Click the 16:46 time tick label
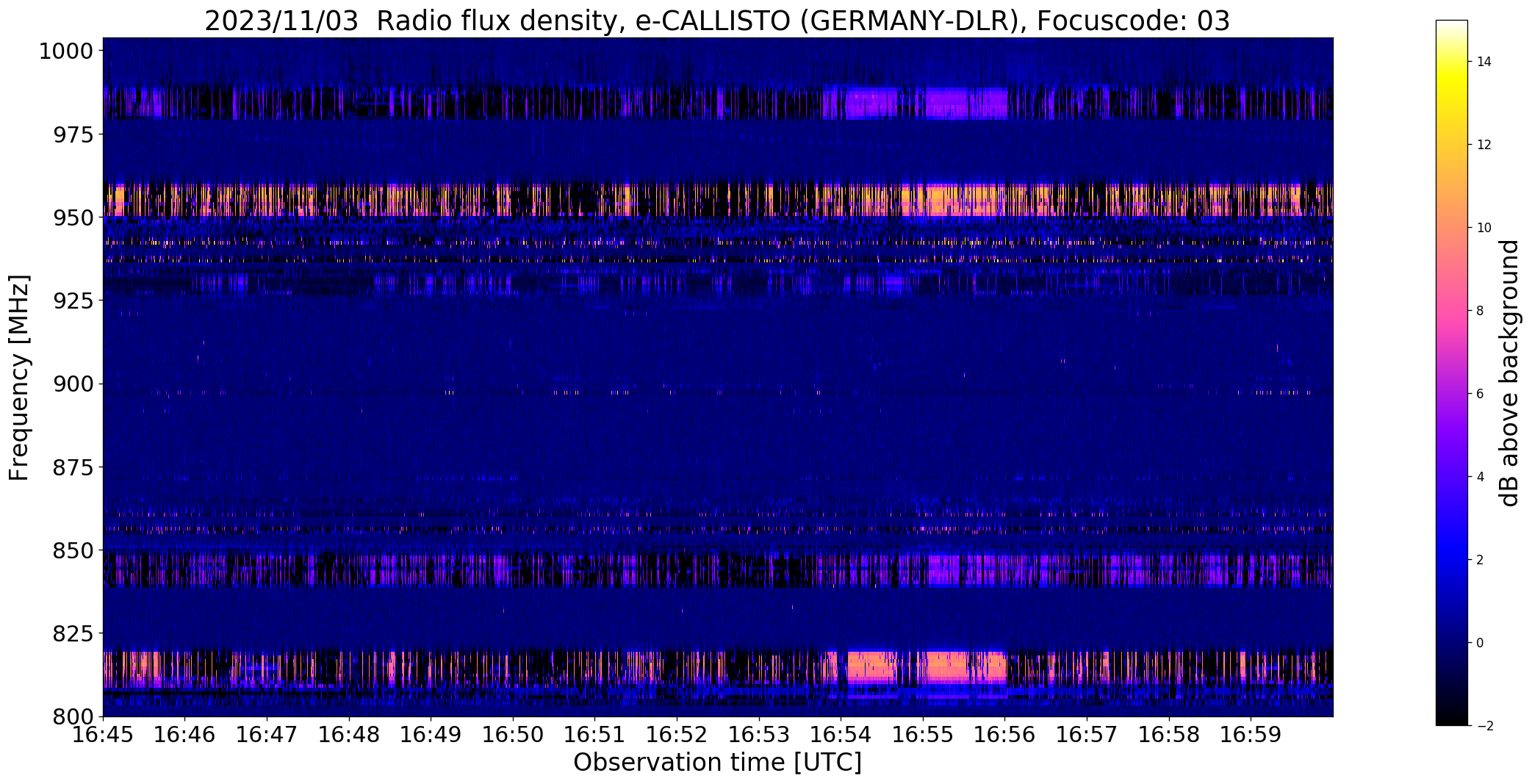1532x784 pixels. [185, 735]
